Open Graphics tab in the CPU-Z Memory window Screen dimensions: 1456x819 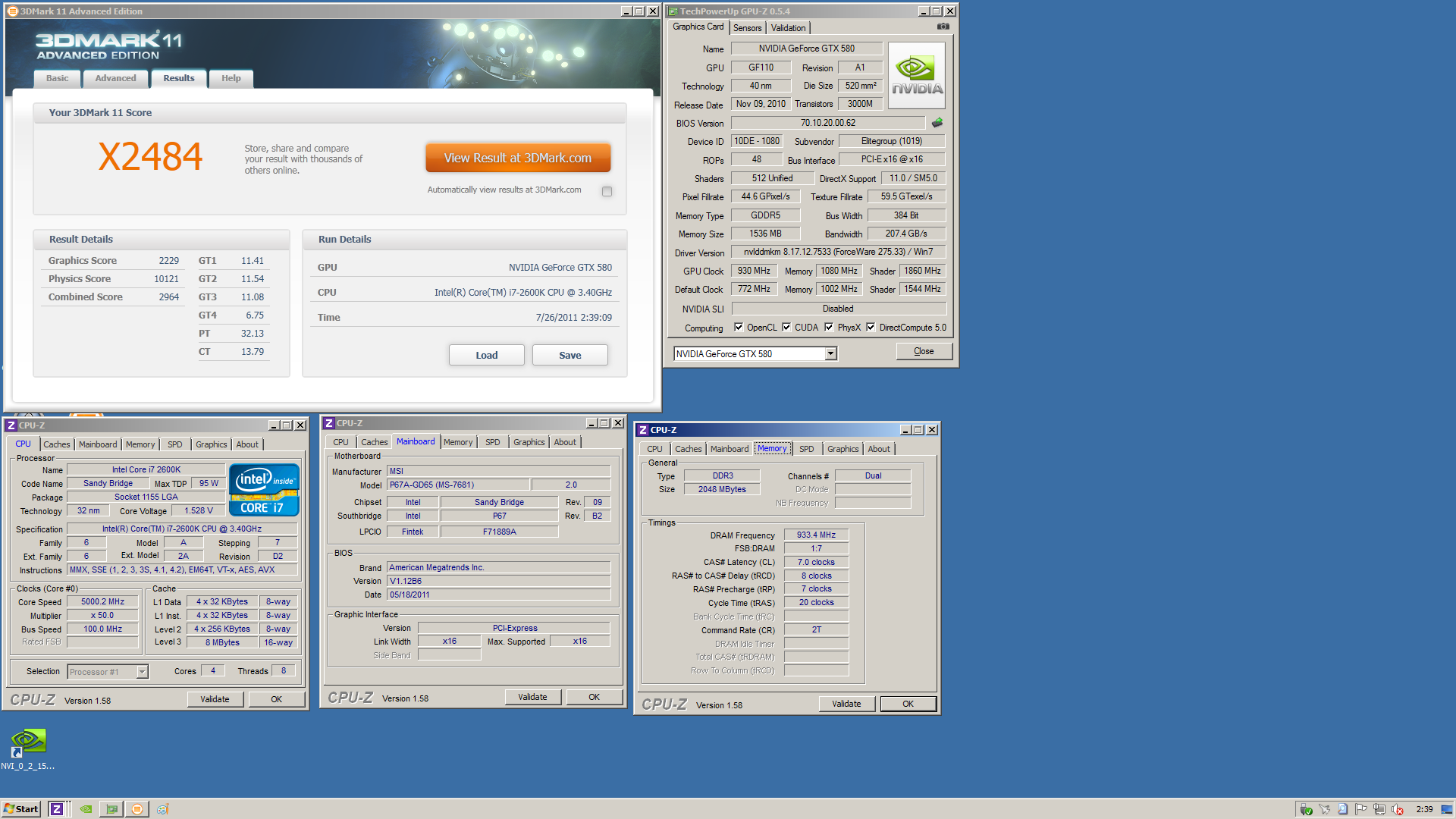(843, 449)
